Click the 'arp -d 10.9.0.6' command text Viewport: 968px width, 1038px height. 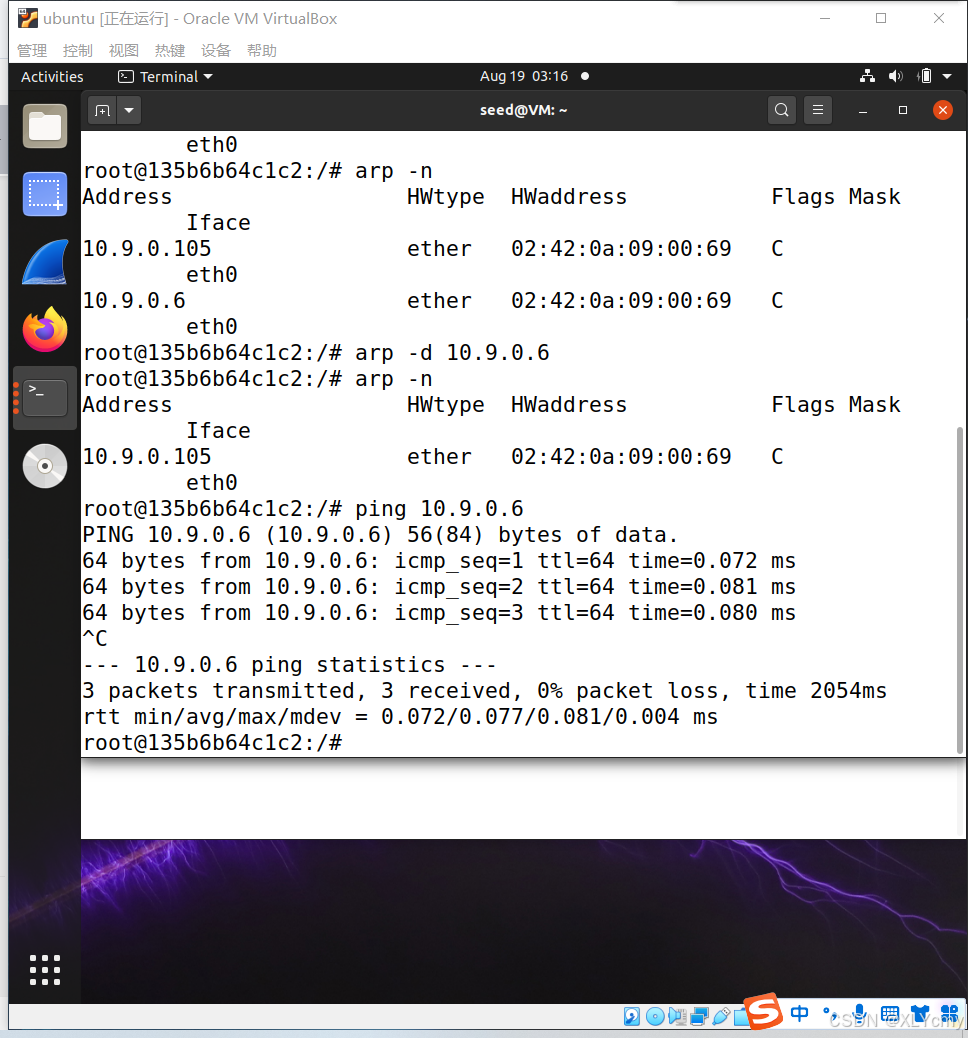(452, 353)
